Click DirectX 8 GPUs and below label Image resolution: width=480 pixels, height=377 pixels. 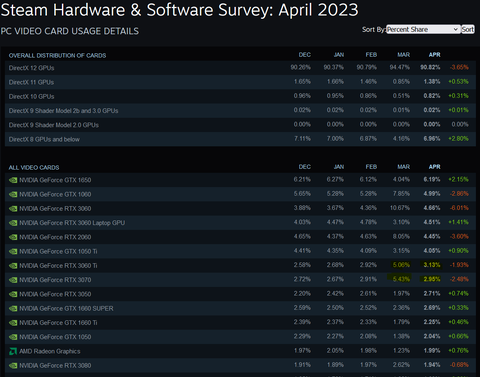coord(44,139)
